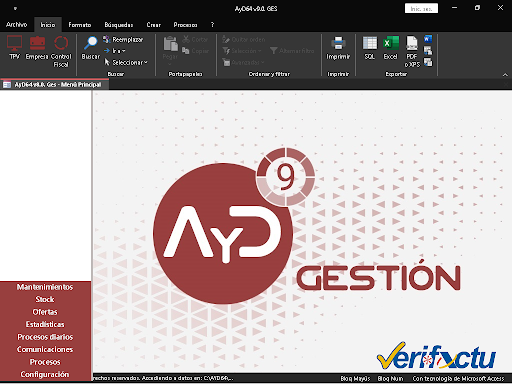Image resolution: width=512 pixels, height=384 pixels.
Task: Minimize the AyD64 window
Action: [454, 8]
